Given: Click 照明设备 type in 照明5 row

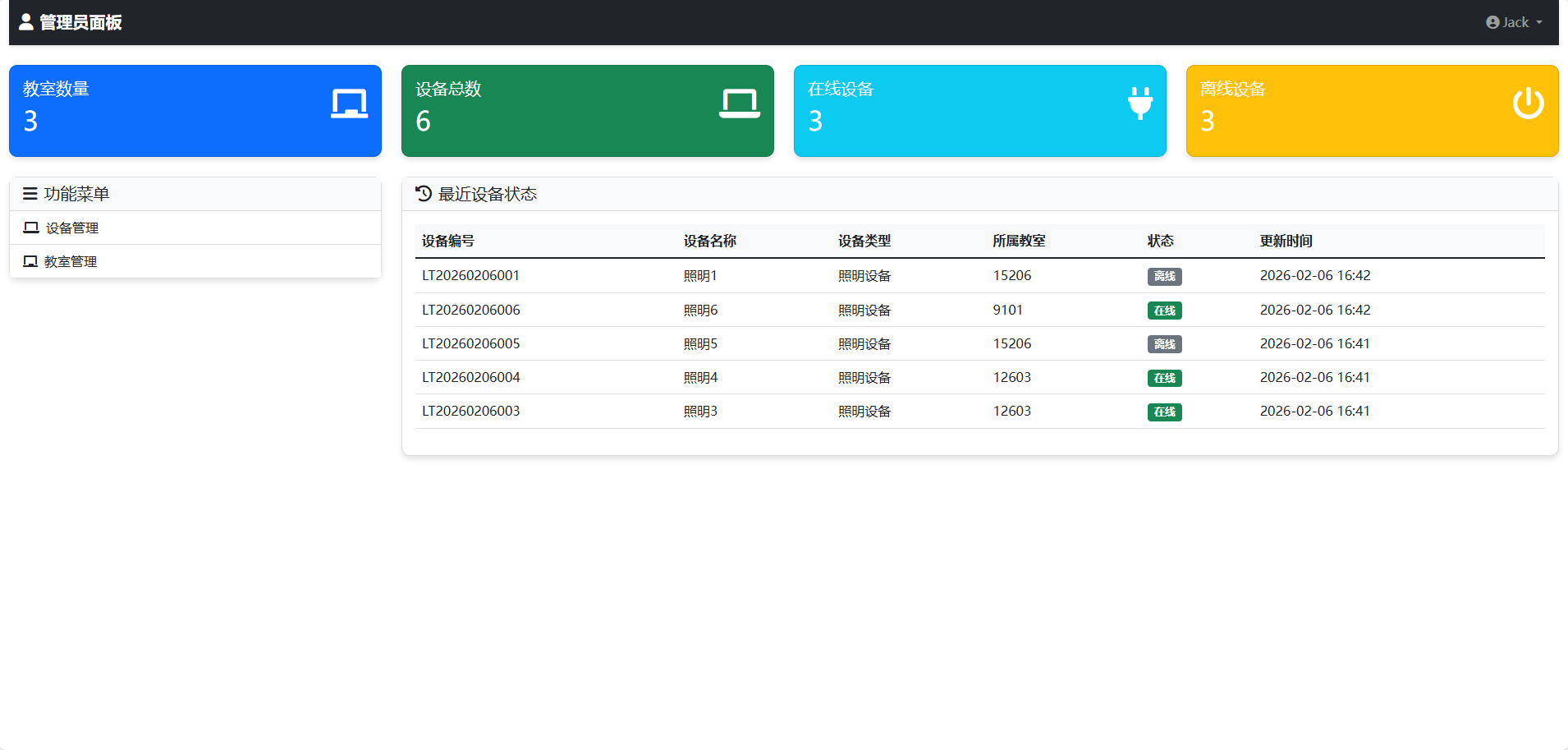Looking at the screenshot, I should 864,343.
